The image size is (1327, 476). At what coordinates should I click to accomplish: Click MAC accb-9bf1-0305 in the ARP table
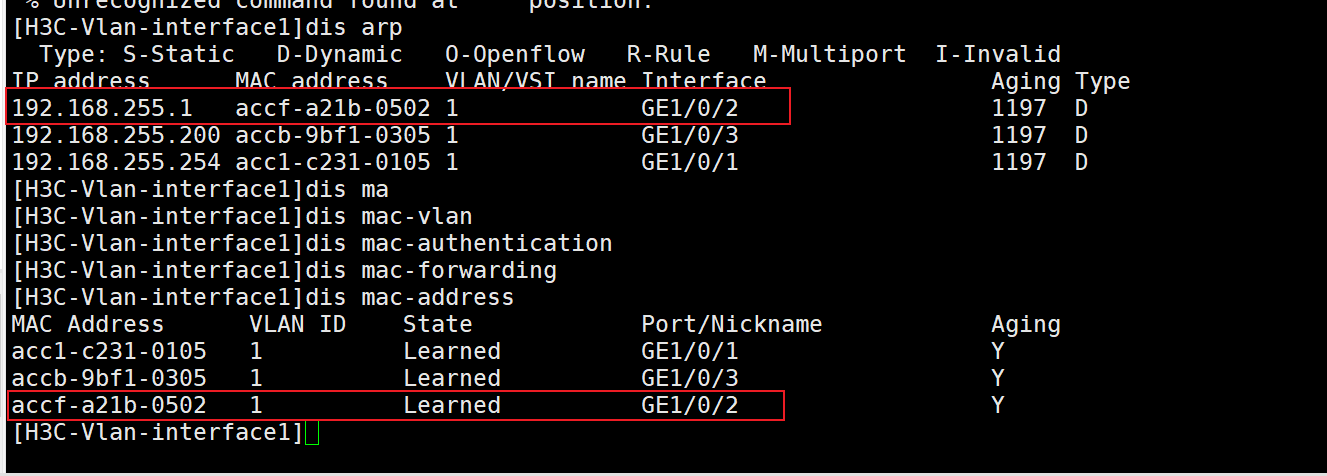(333, 135)
